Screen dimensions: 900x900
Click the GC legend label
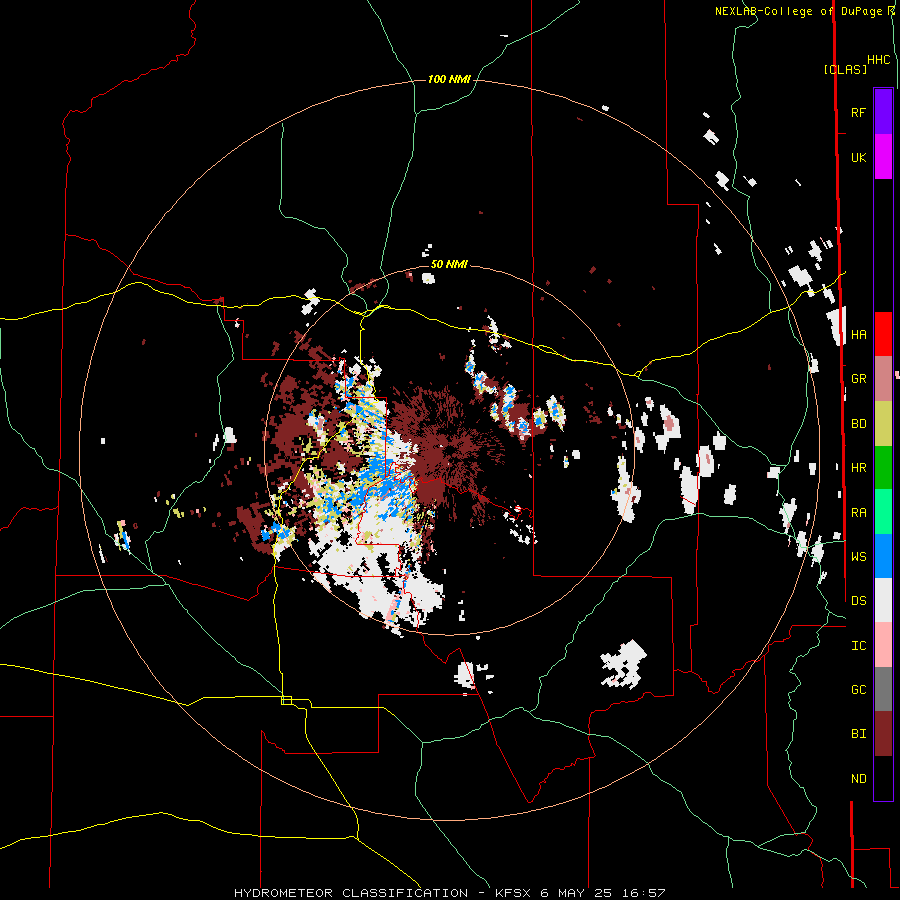[x=858, y=690]
